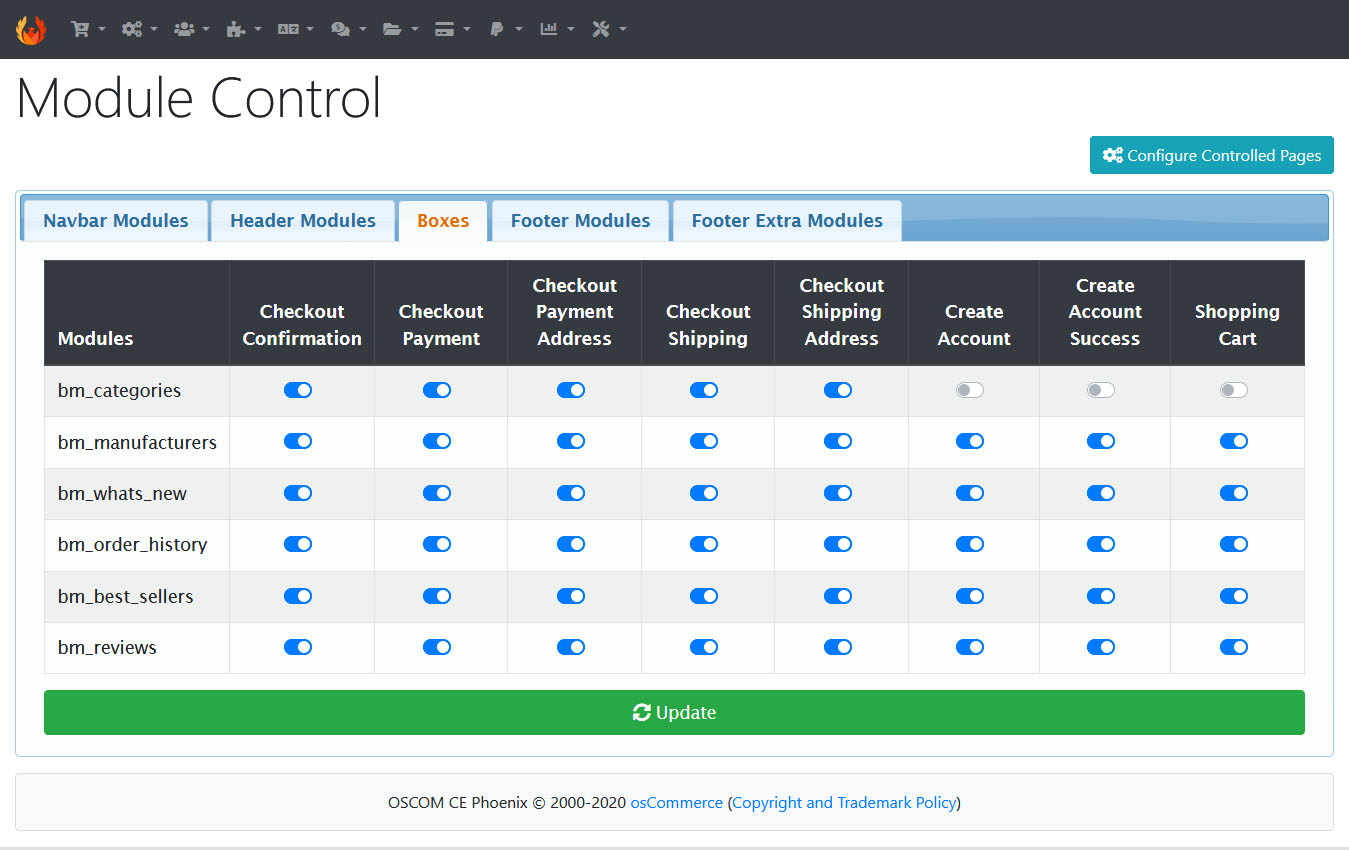This screenshot has height=850, width=1349.
Task: Open the PayPal menu icon
Action: (496, 29)
